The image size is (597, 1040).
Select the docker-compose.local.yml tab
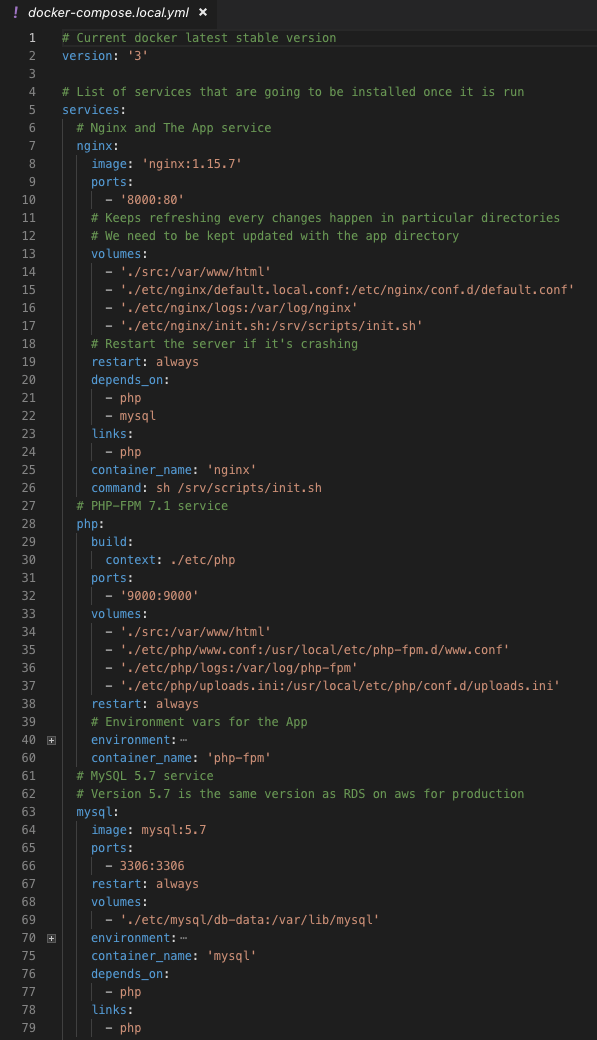[108, 12]
